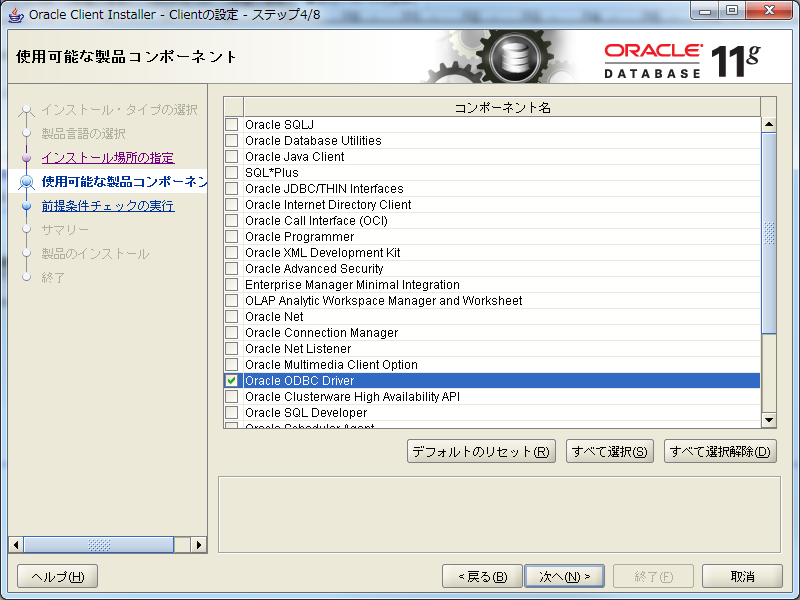Check Oracle JDBC/THIN Interfaces
The width and height of the screenshot is (800, 600).
[x=231, y=188]
